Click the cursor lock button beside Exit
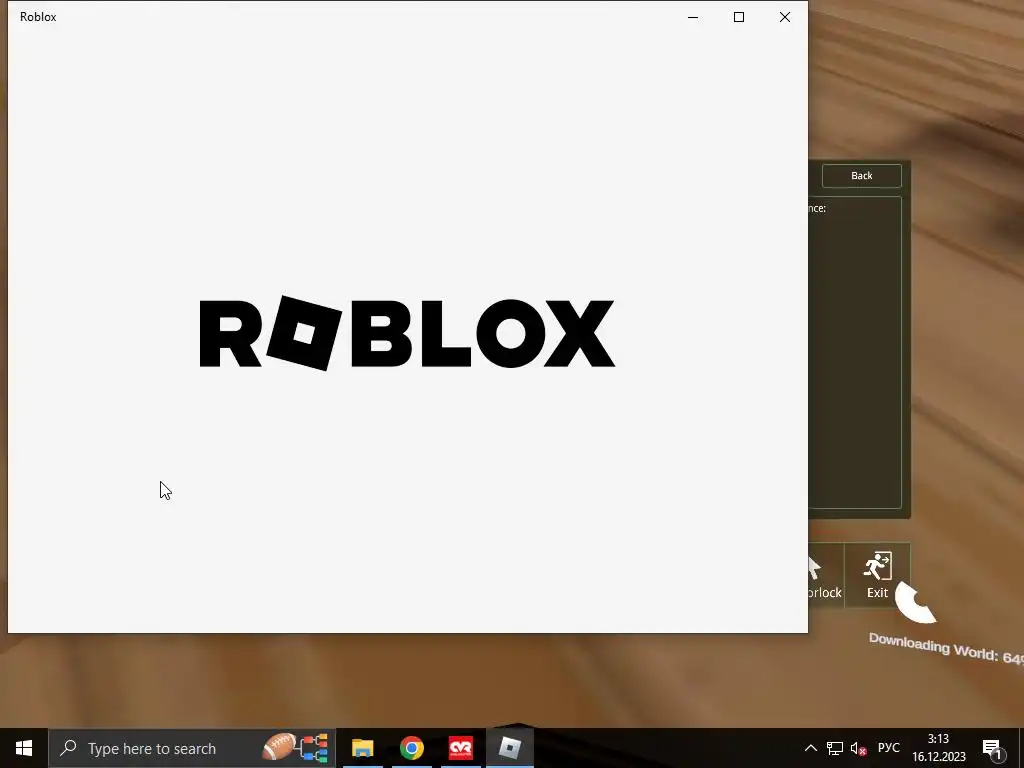The image size is (1024, 768). (825, 575)
